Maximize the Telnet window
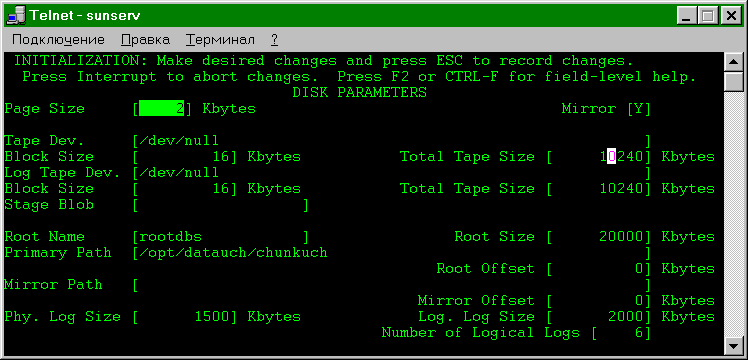The width and height of the screenshot is (748, 360). coord(708,17)
